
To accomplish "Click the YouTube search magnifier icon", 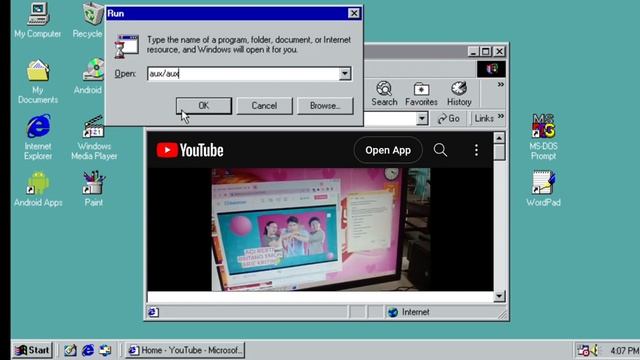I will [x=440, y=150].
